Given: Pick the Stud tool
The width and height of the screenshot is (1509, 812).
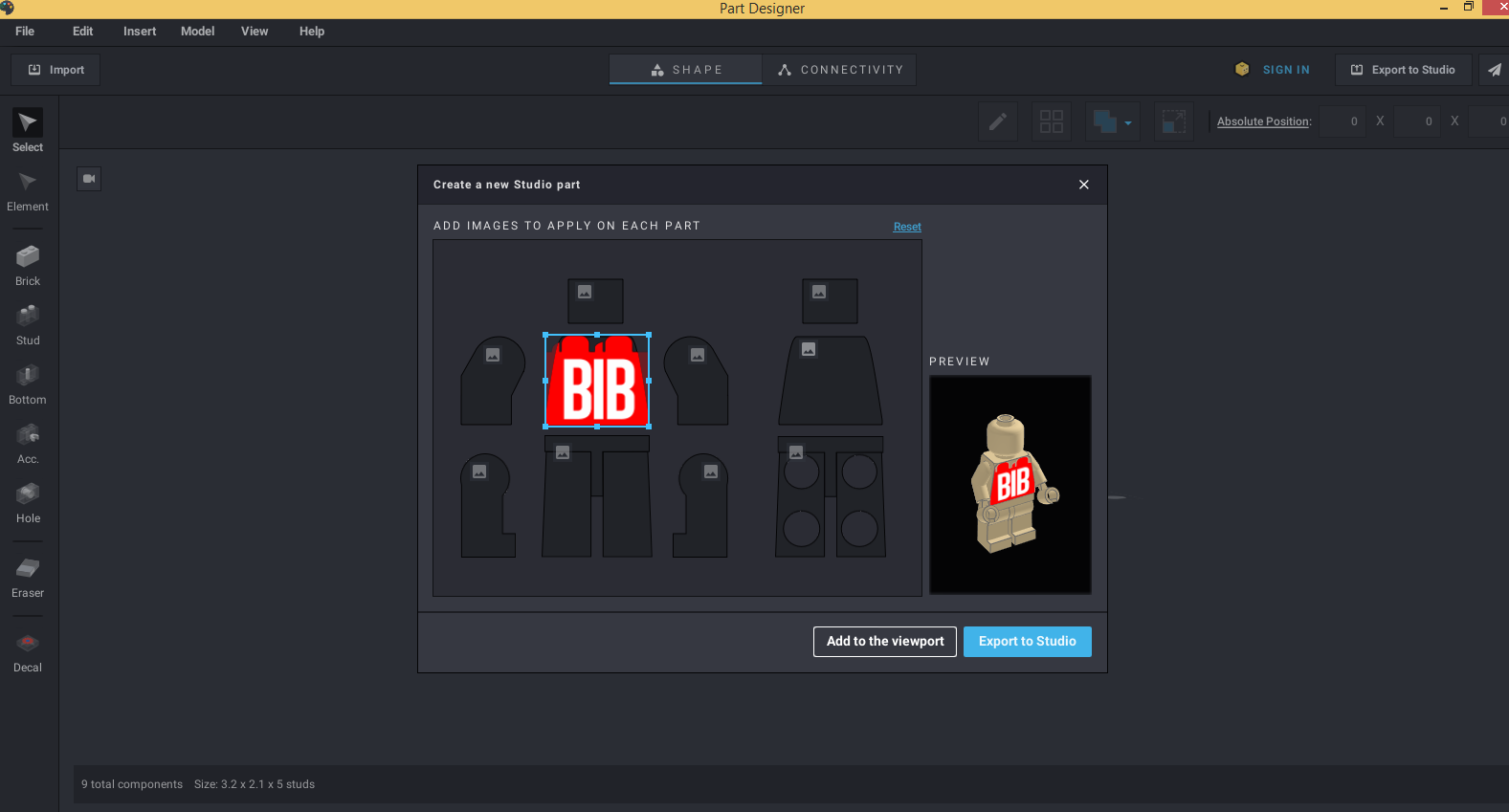Looking at the screenshot, I should click(28, 325).
